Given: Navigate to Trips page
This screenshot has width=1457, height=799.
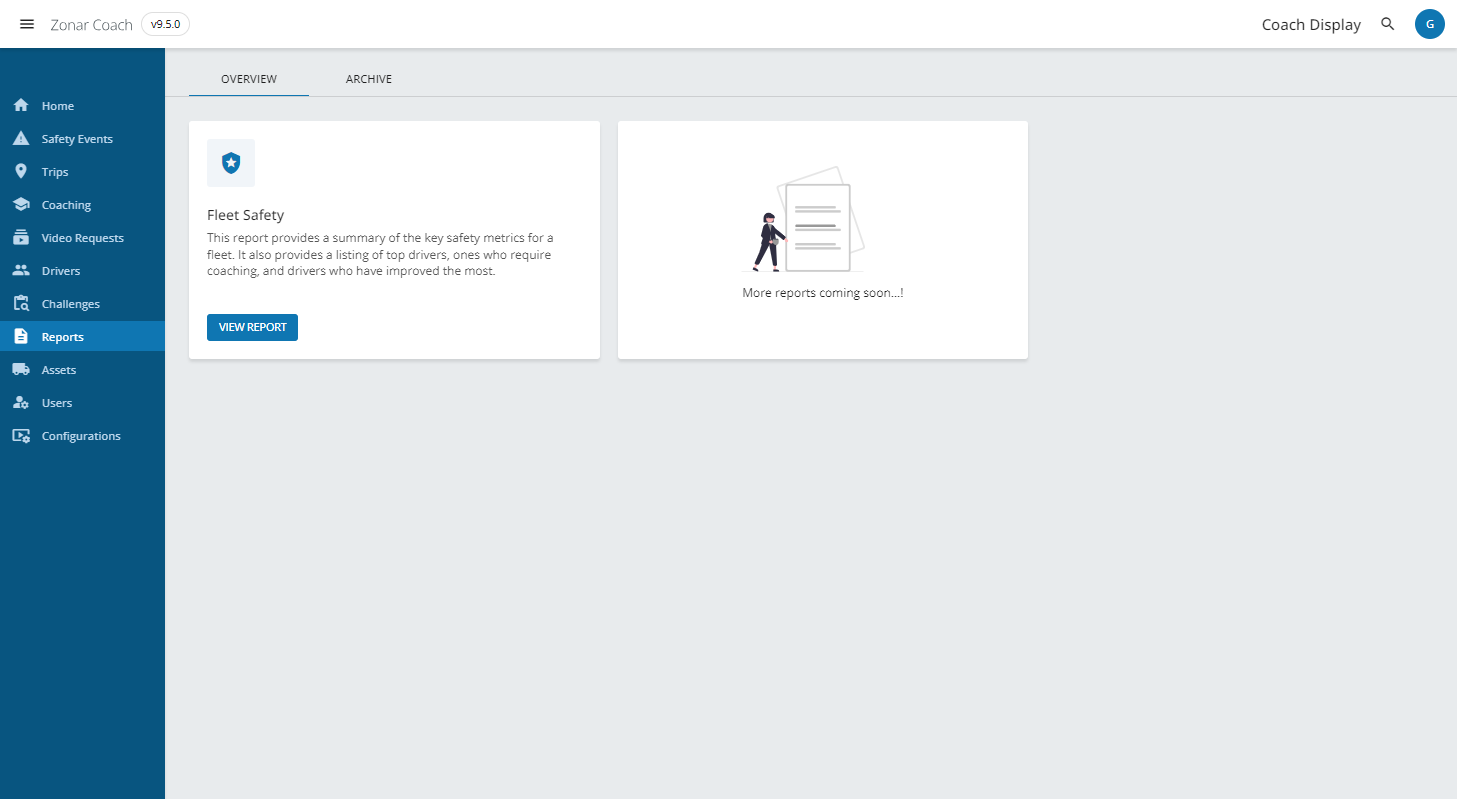Looking at the screenshot, I should (82, 171).
